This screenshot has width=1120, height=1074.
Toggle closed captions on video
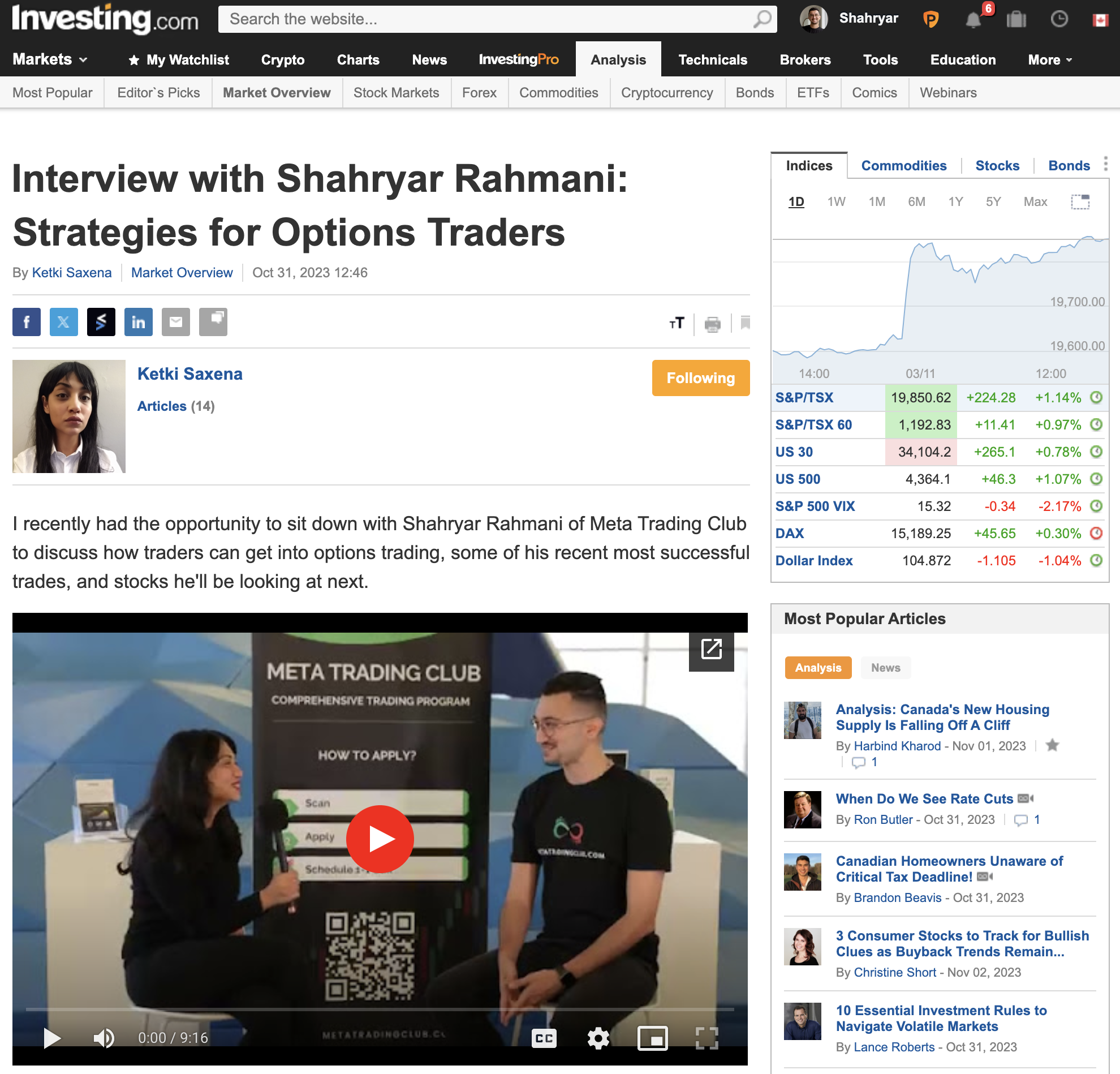(x=544, y=1038)
